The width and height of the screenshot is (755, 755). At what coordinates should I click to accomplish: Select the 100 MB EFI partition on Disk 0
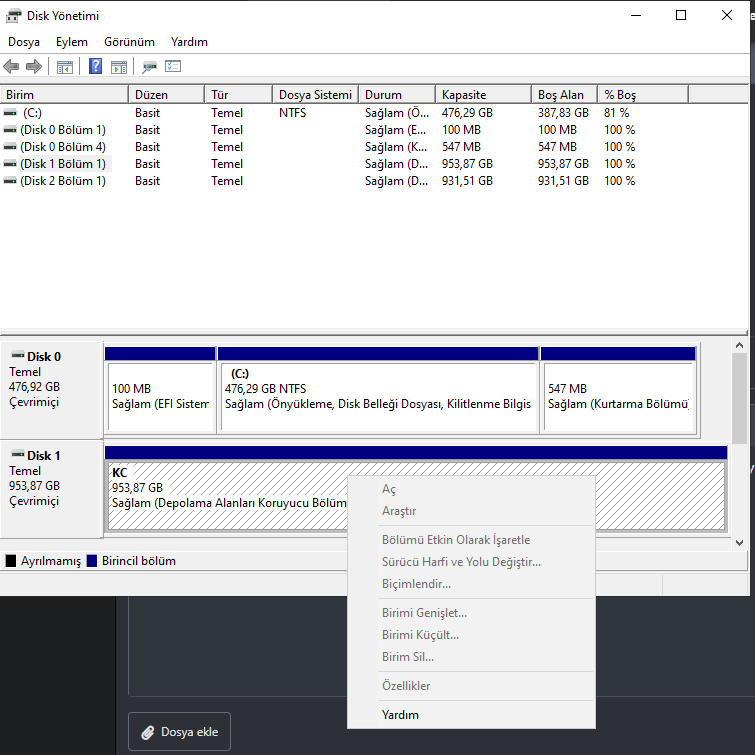tap(160, 390)
